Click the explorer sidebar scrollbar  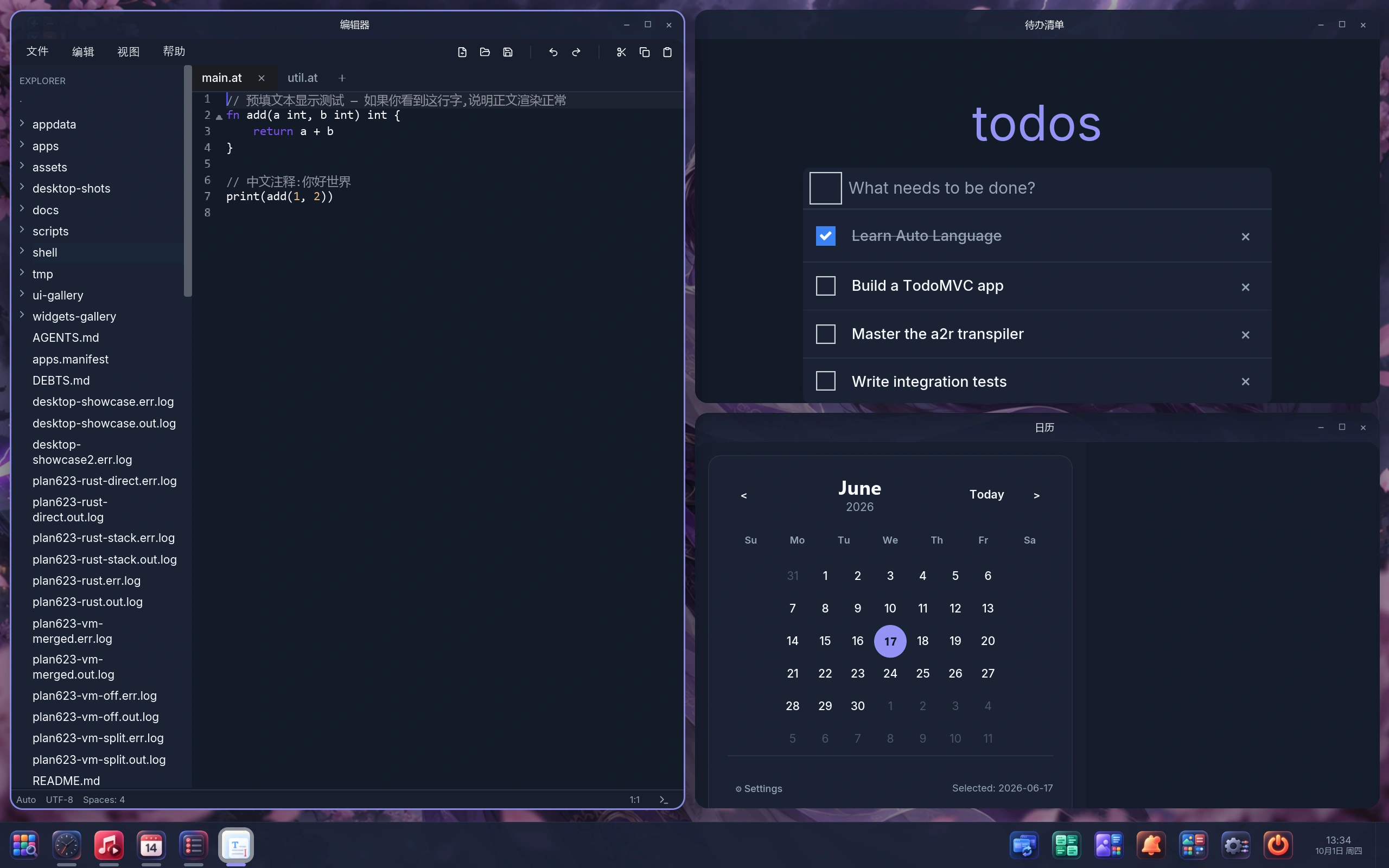click(188, 181)
